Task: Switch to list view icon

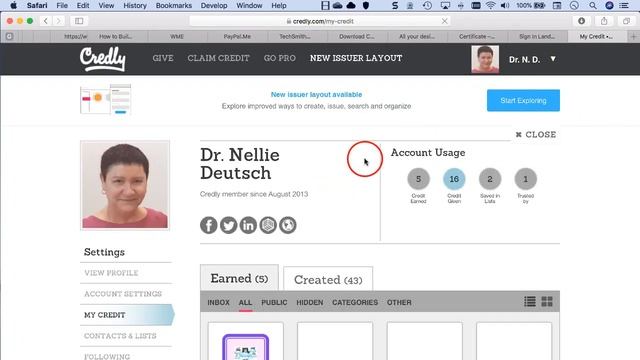Action: [x=530, y=302]
